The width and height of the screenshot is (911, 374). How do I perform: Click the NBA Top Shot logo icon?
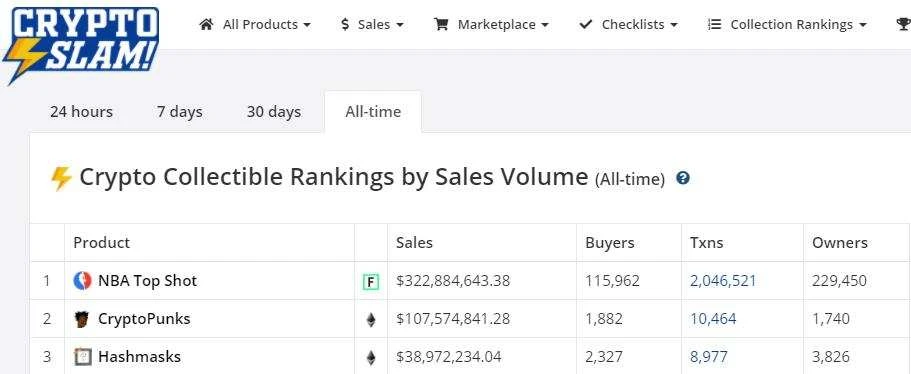tap(83, 281)
